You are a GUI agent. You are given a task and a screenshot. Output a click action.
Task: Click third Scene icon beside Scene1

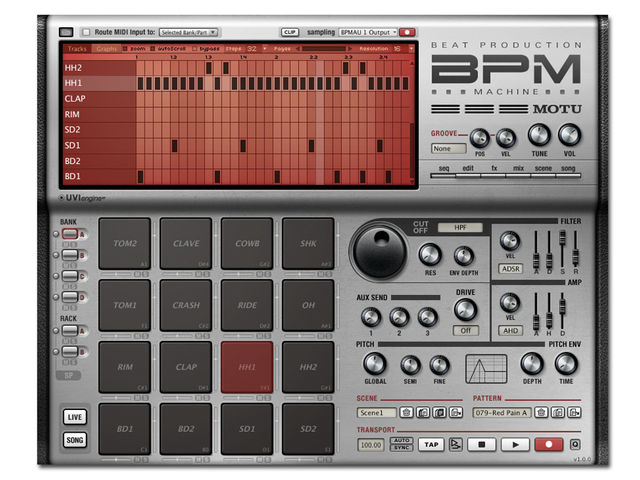440,413
